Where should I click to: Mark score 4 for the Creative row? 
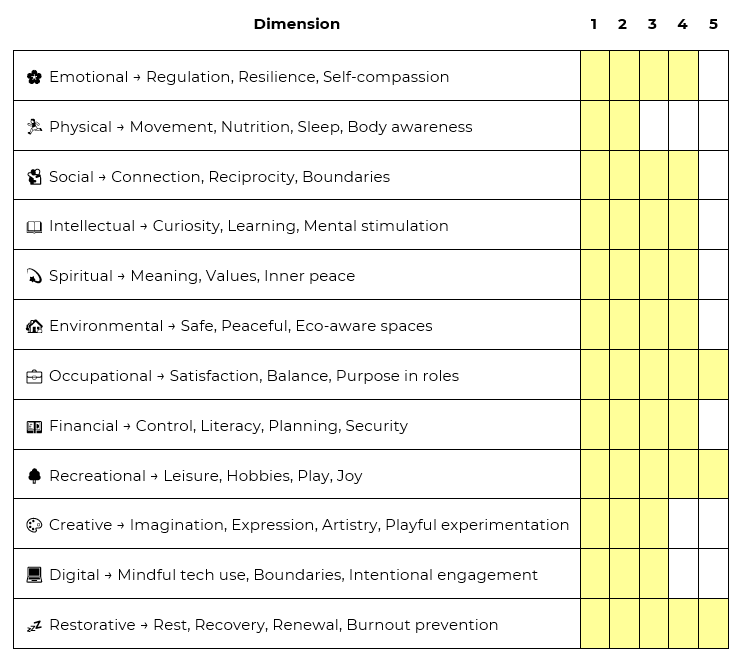coord(683,524)
